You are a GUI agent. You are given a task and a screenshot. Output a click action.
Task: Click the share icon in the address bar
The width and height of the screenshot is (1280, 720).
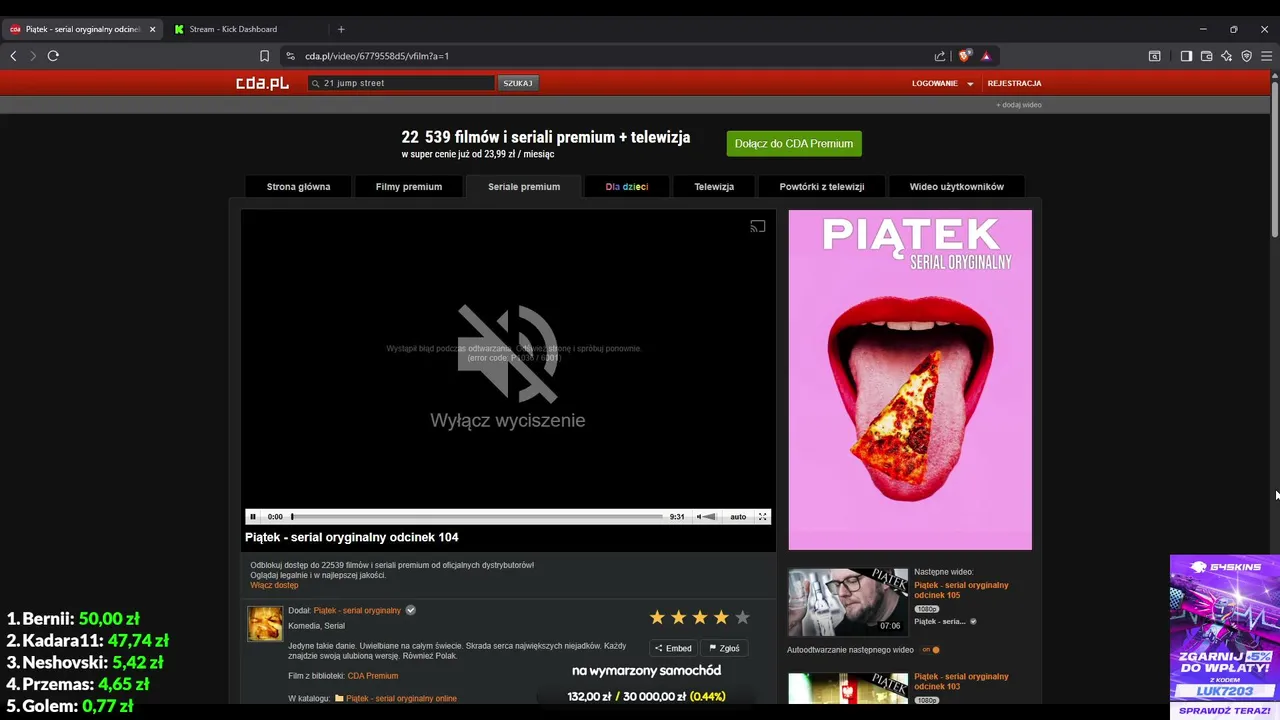click(940, 56)
